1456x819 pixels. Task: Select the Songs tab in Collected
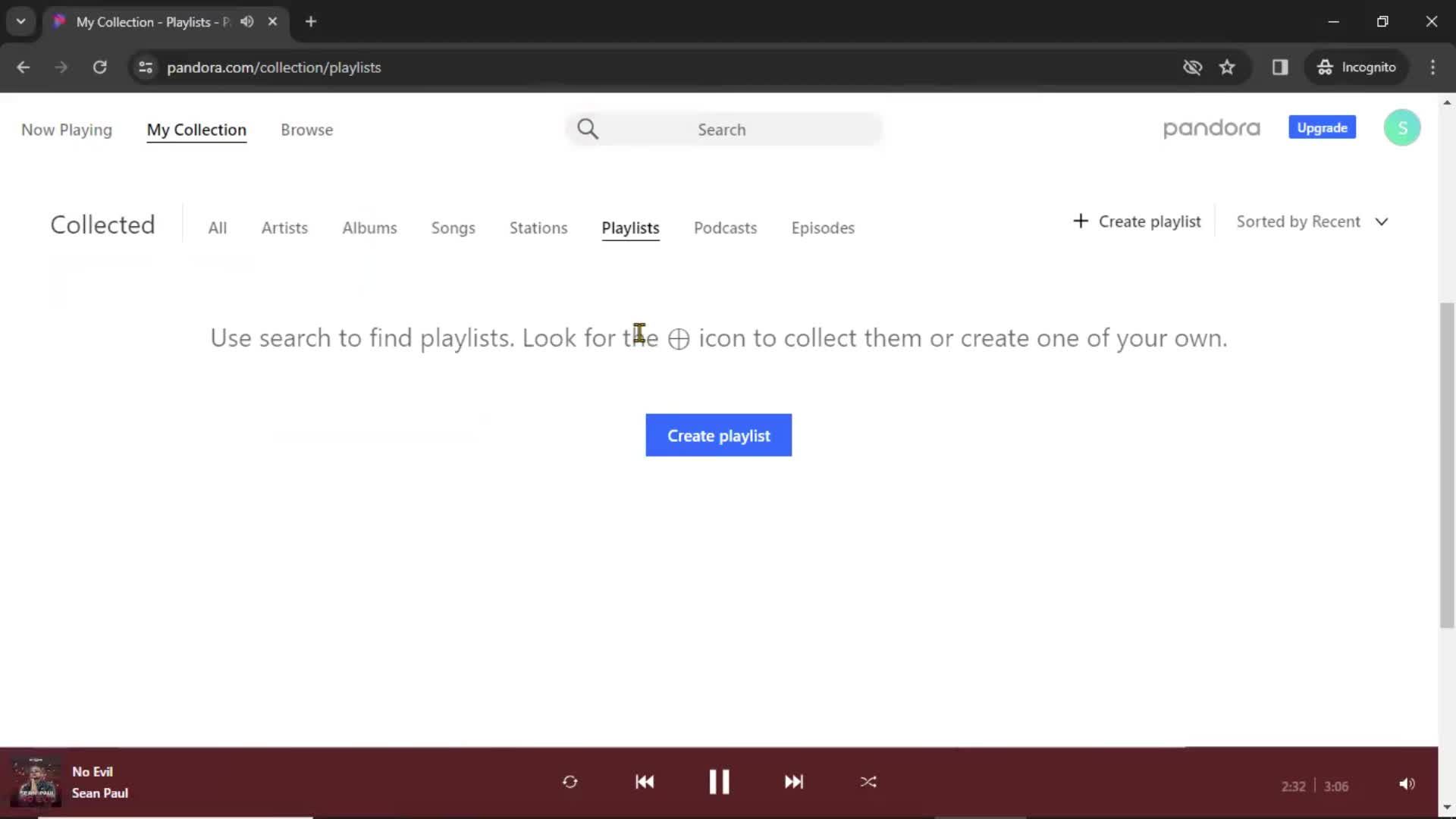pos(452,227)
